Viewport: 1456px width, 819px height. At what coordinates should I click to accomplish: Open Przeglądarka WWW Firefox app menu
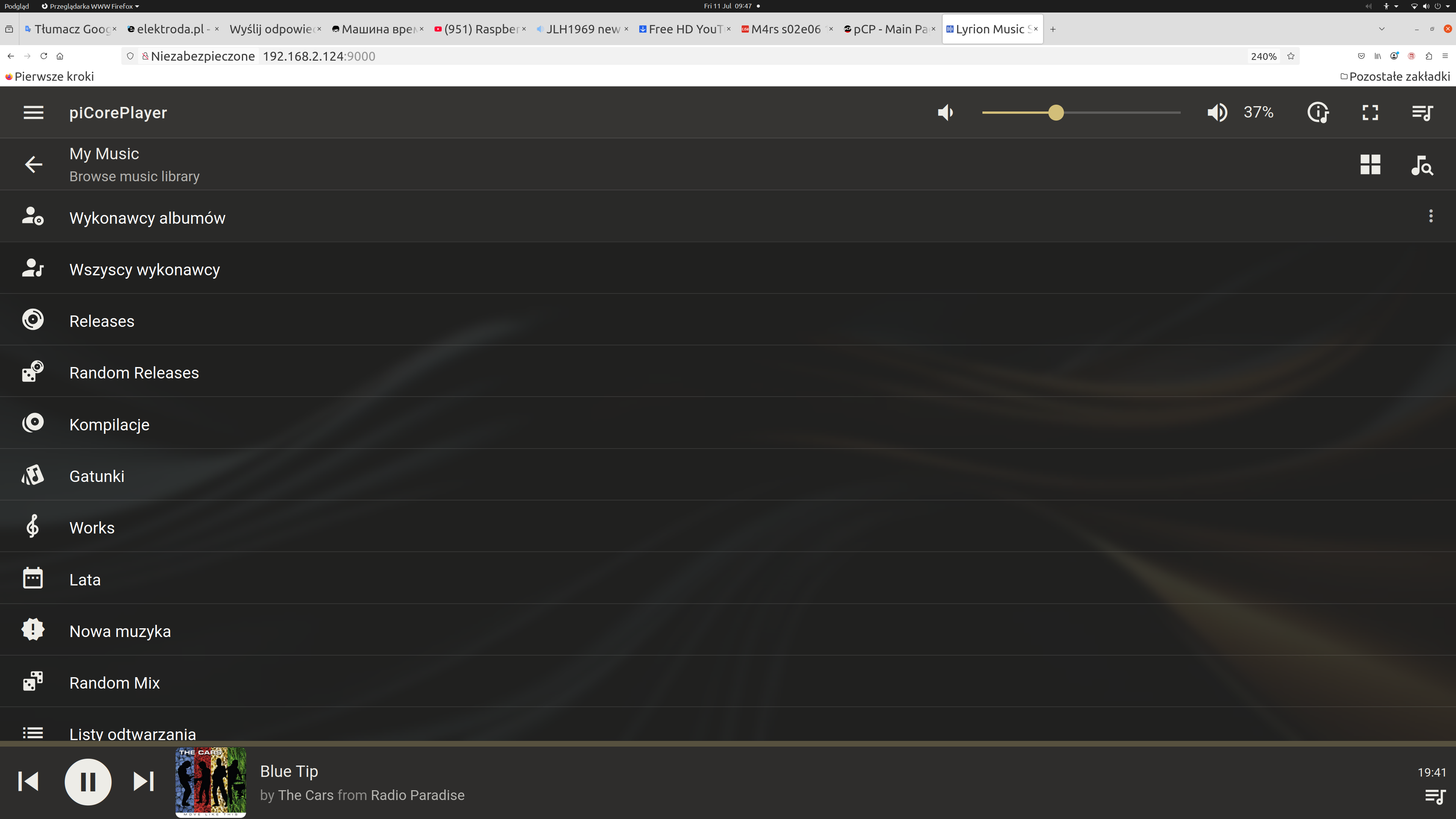coord(91,6)
